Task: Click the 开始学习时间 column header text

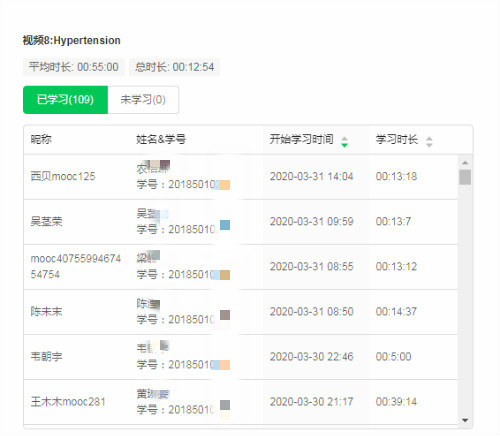Action: 301,139
